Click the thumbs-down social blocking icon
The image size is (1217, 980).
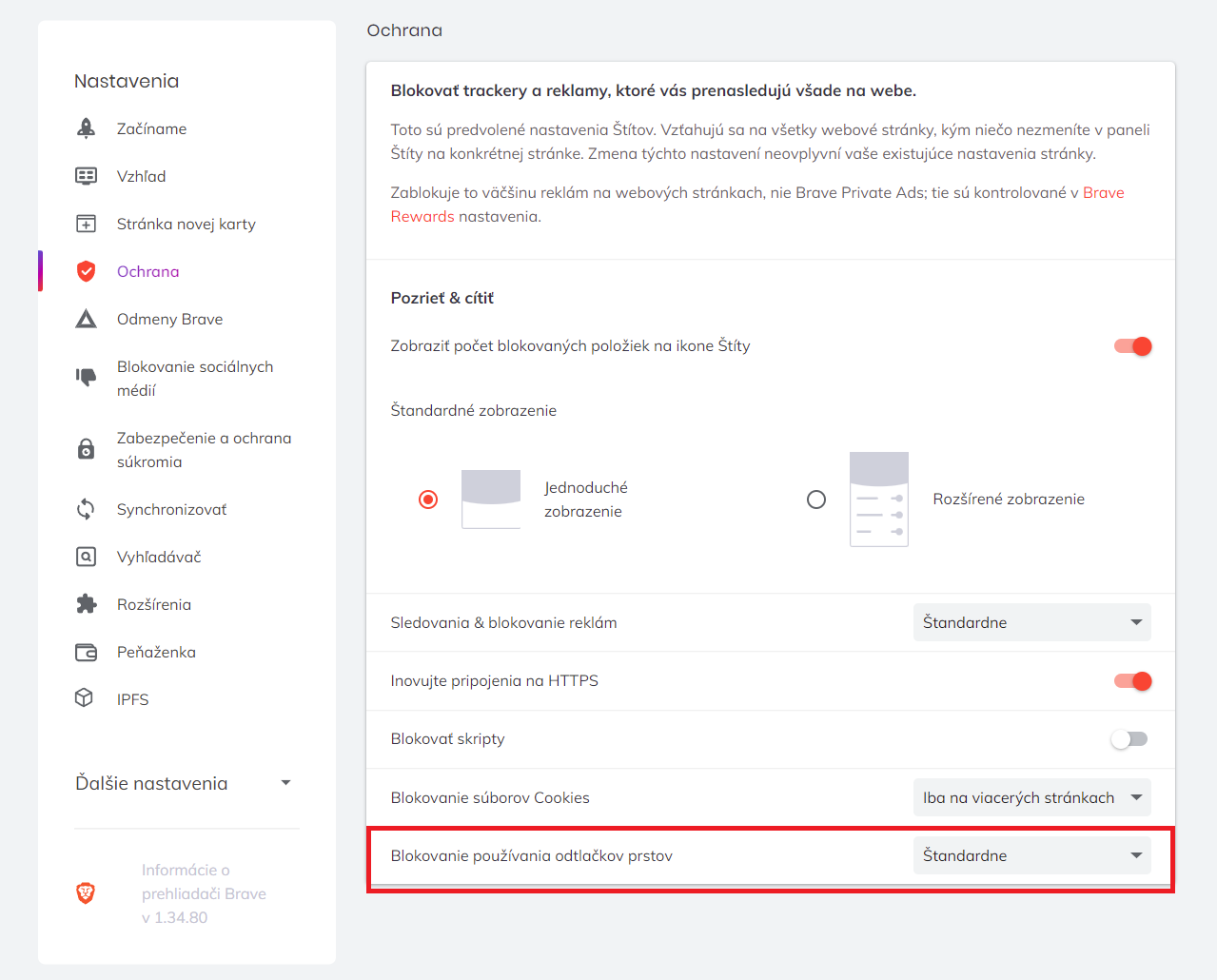coord(86,378)
